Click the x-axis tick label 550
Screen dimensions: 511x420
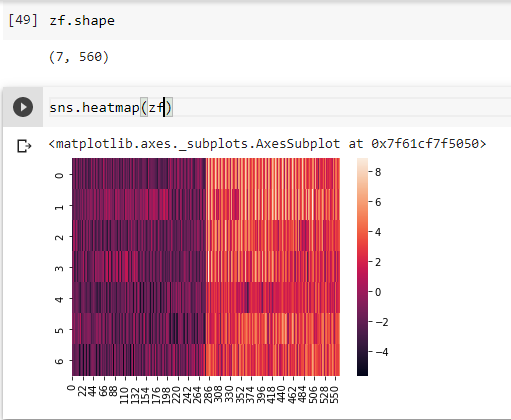(x=335, y=394)
